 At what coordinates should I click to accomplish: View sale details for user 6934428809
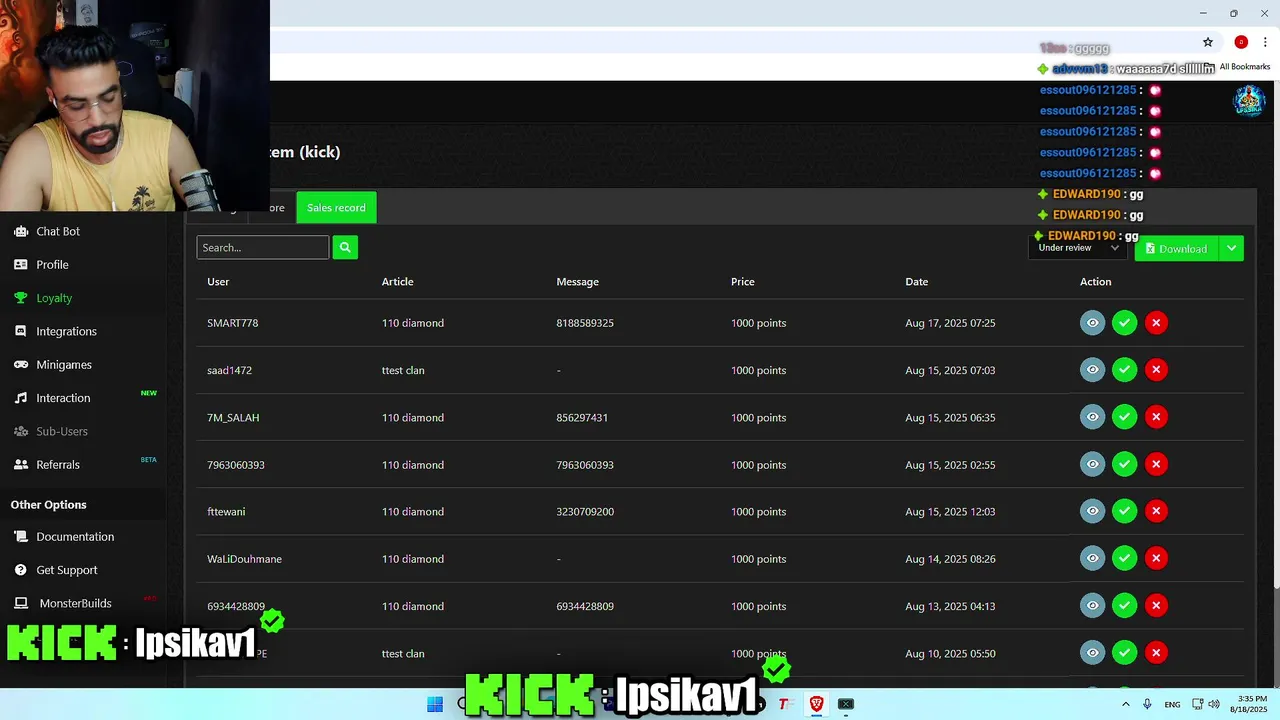click(x=1092, y=605)
